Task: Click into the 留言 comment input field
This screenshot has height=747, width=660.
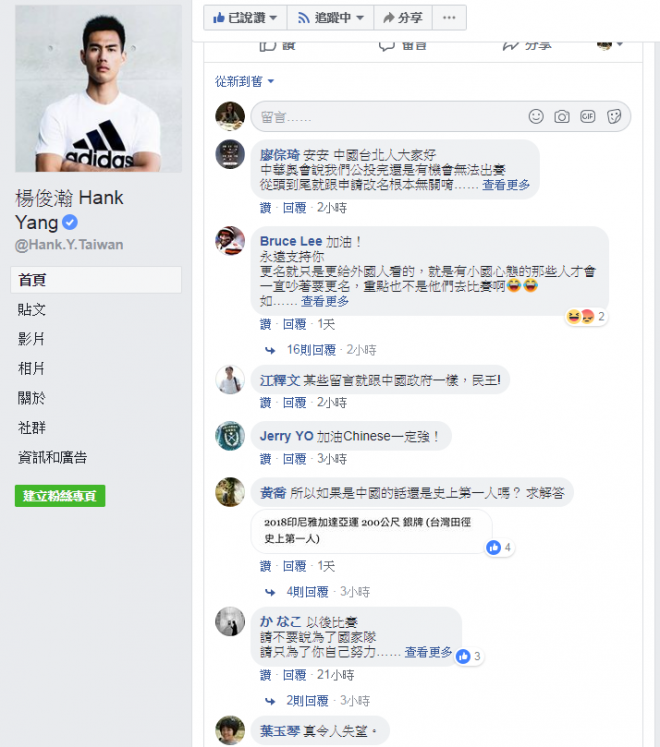Action: [x=385, y=116]
